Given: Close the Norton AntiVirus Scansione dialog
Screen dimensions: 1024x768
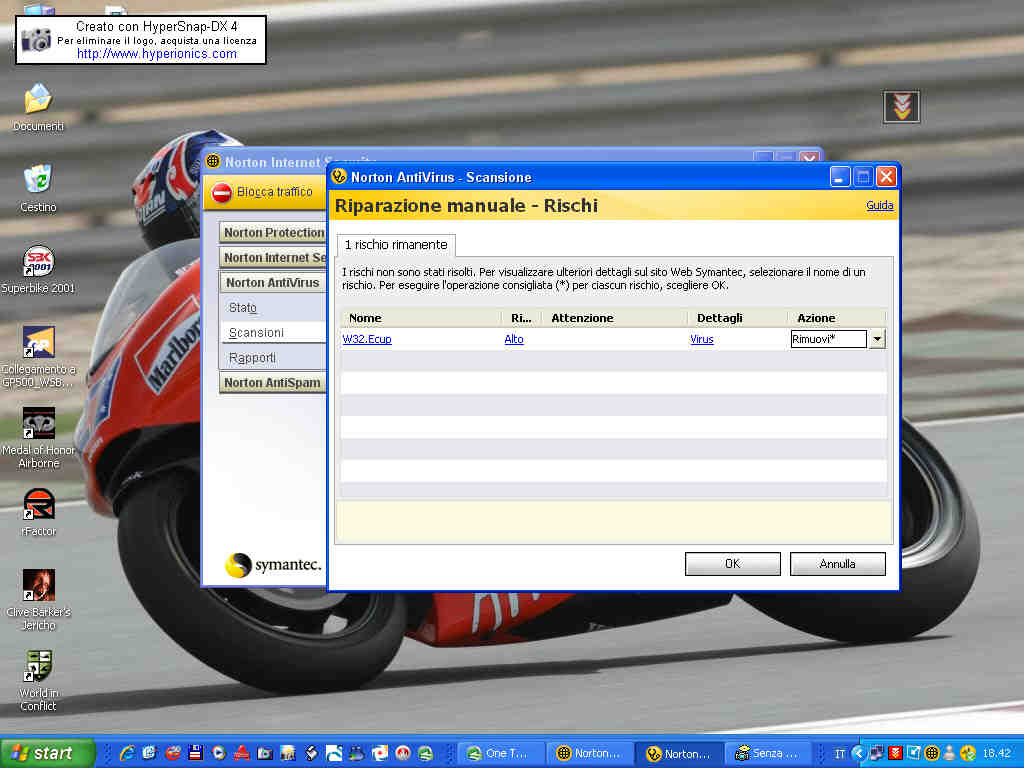Looking at the screenshot, I should (x=886, y=176).
